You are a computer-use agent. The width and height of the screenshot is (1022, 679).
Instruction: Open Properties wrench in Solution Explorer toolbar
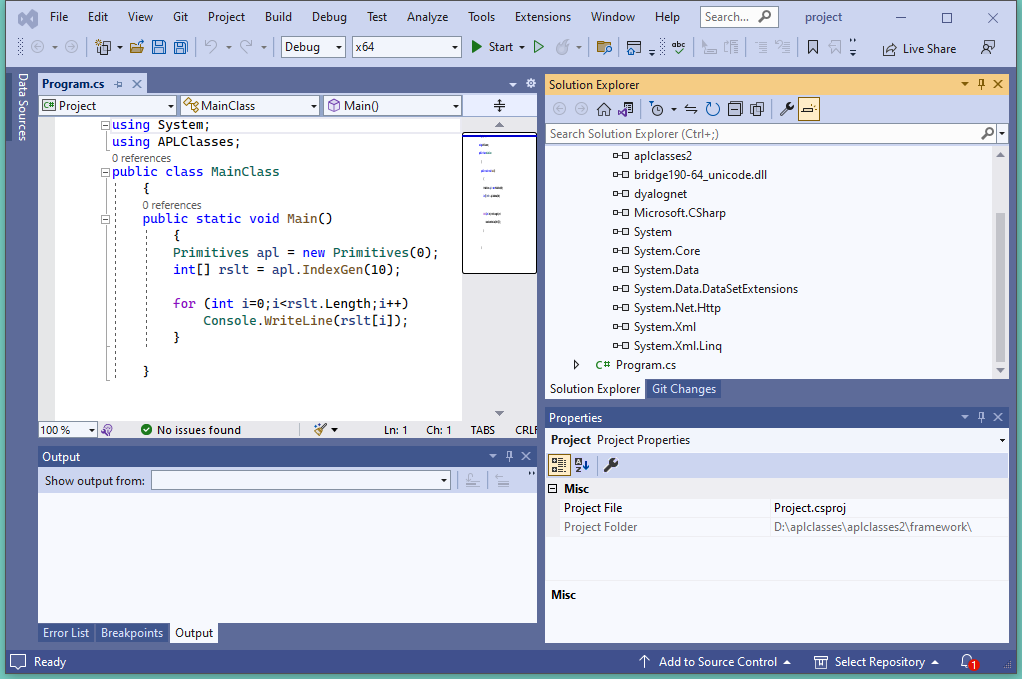[786, 109]
